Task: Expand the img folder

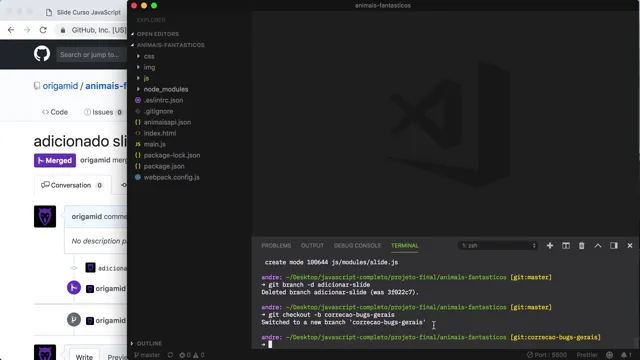Action: [149, 67]
